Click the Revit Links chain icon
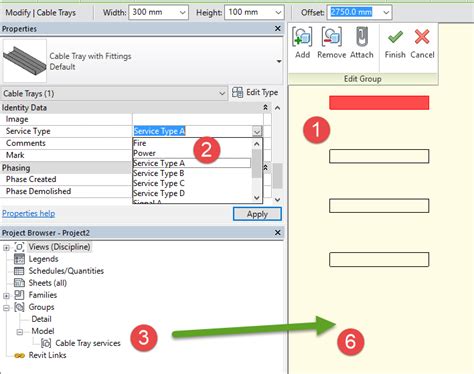The width and height of the screenshot is (474, 374). pyautogui.click(x=19, y=356)
